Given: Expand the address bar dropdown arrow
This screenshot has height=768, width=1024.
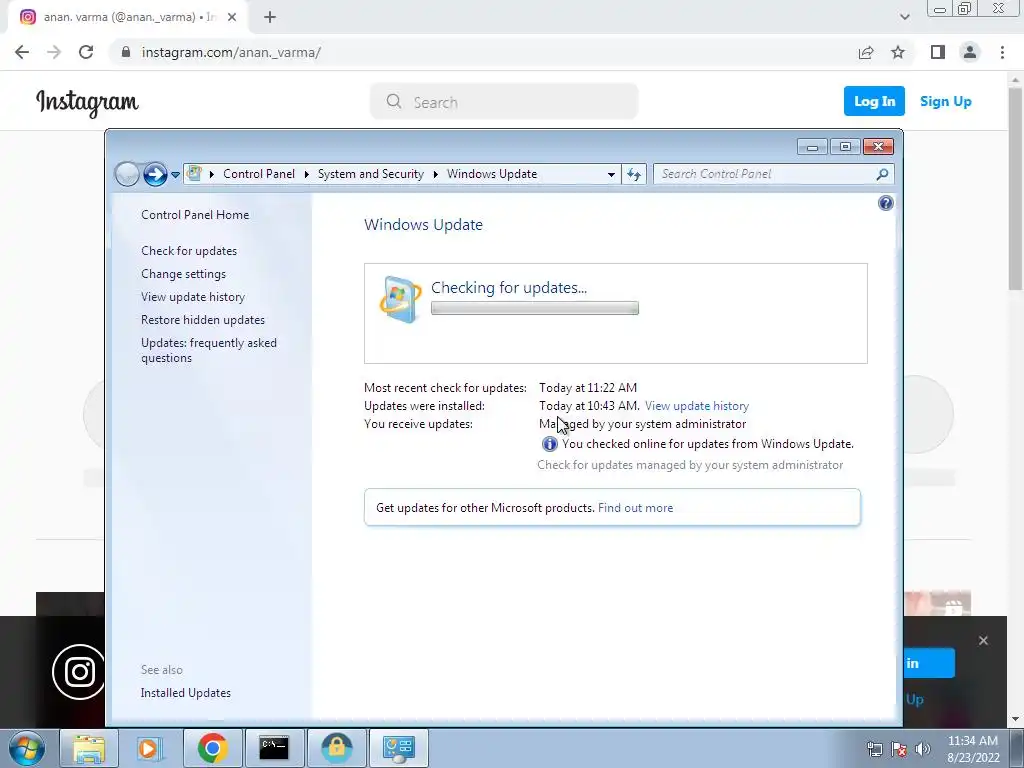Looking at the screenshot, I should [611, 174].
